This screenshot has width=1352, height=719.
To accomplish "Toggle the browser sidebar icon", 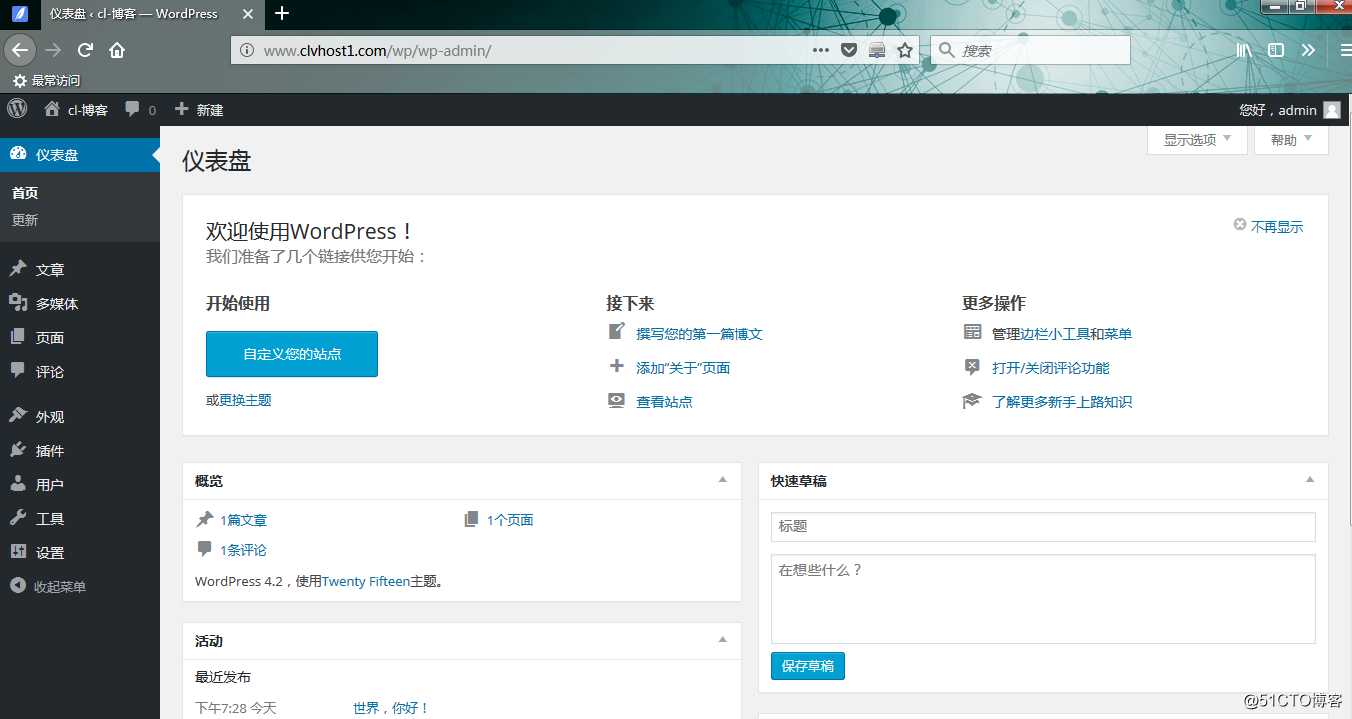I will [x=1276, y=50].
